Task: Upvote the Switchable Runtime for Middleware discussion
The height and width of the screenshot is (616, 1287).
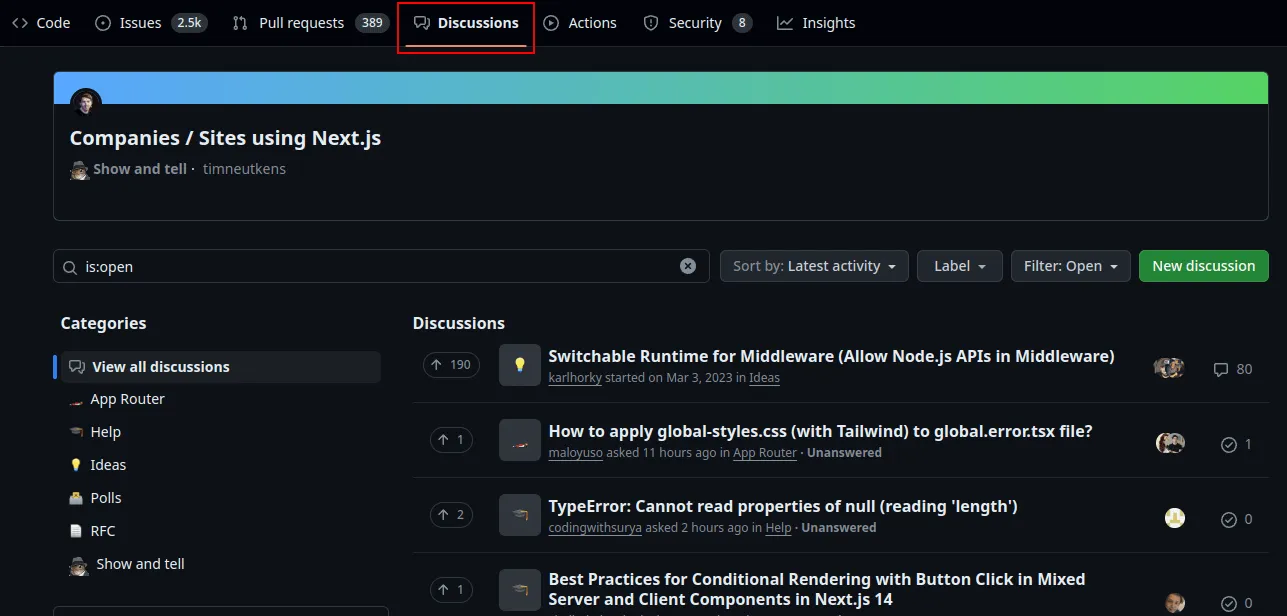Action: point(451,364)
